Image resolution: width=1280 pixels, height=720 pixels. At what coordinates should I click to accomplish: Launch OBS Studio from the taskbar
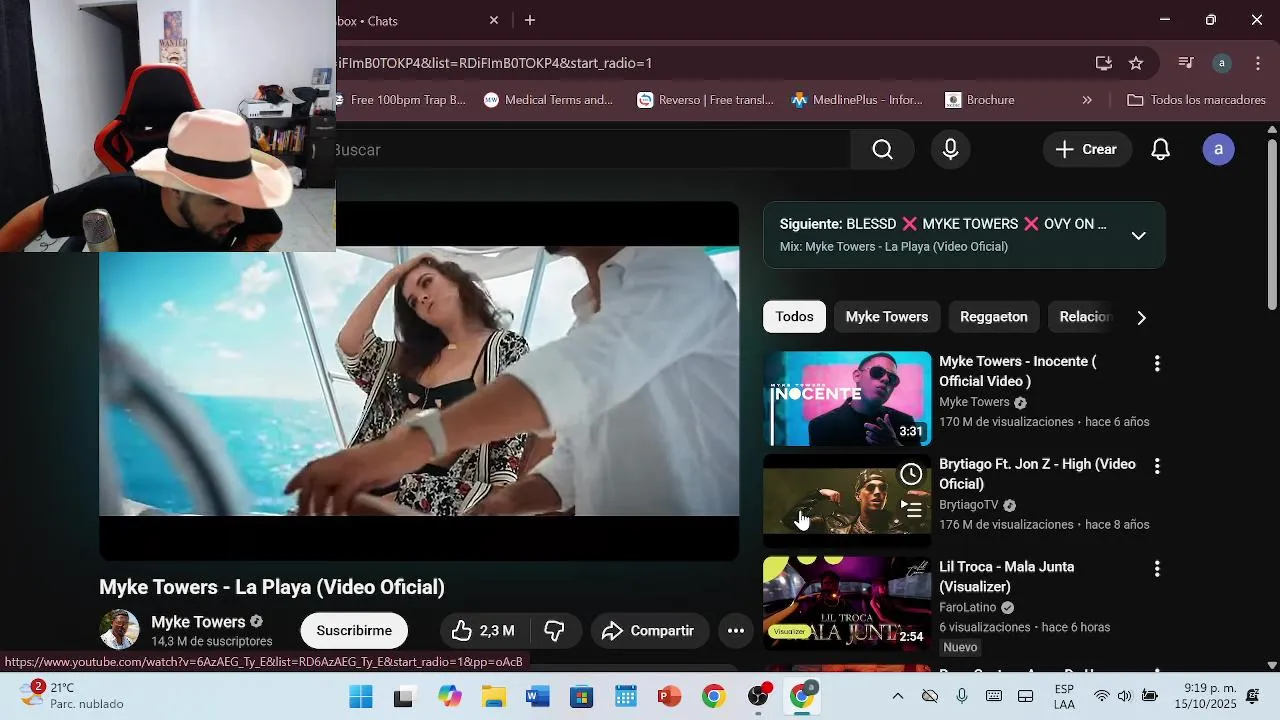point(760,697)
